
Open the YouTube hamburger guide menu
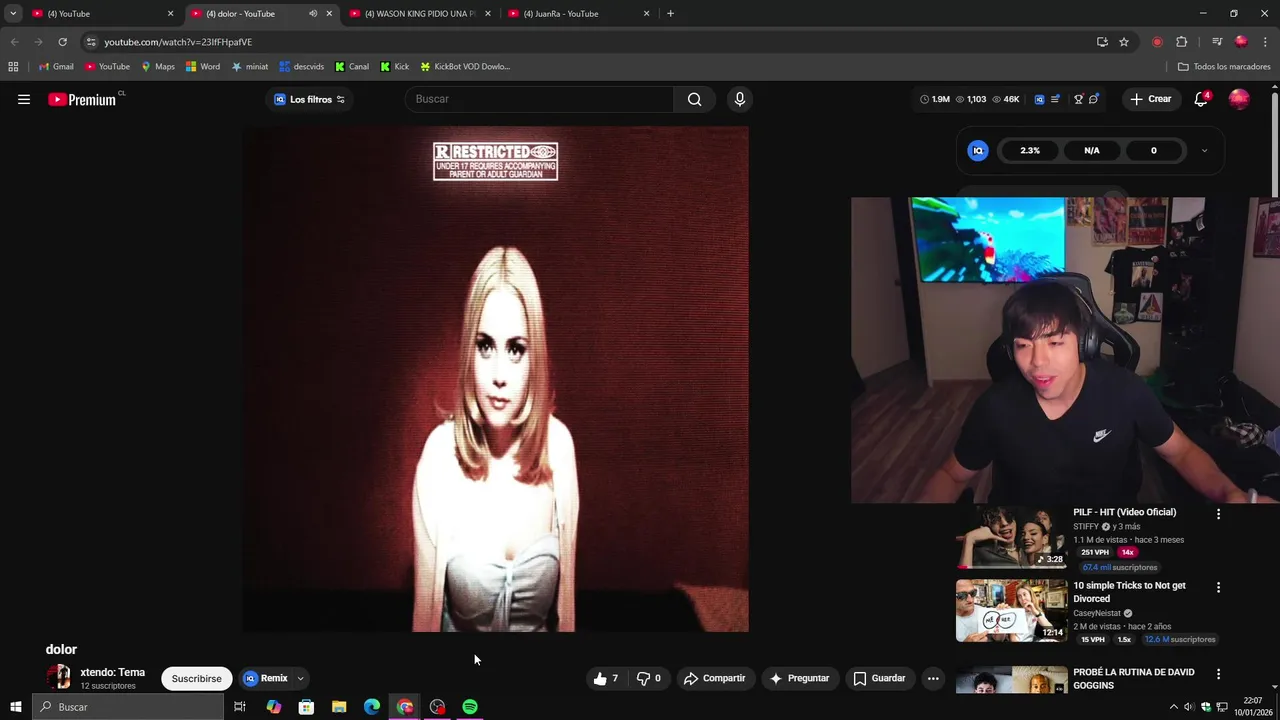tap(24, 99)
